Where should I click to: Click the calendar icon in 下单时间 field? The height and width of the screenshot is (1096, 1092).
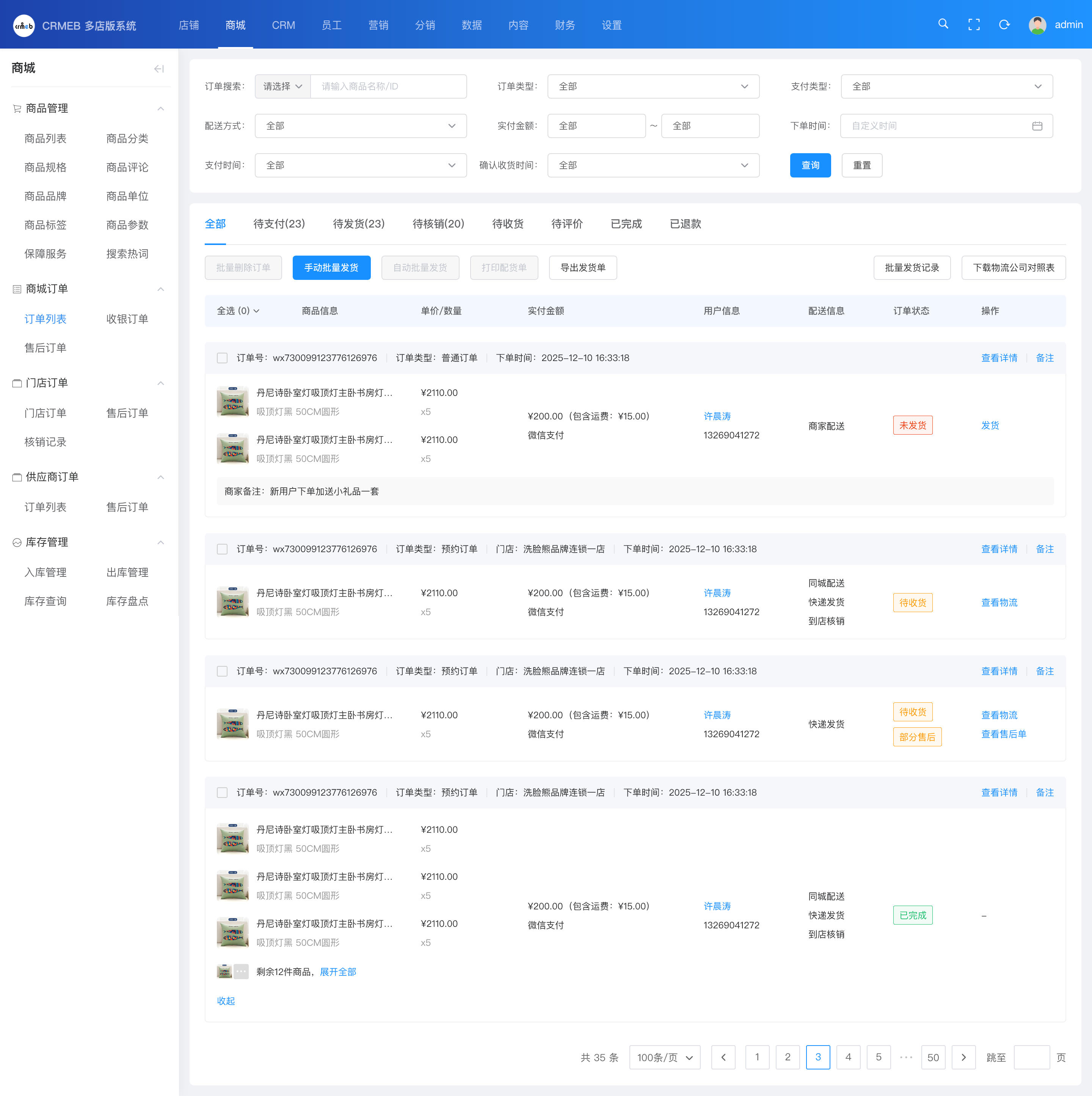[1037, 126]
